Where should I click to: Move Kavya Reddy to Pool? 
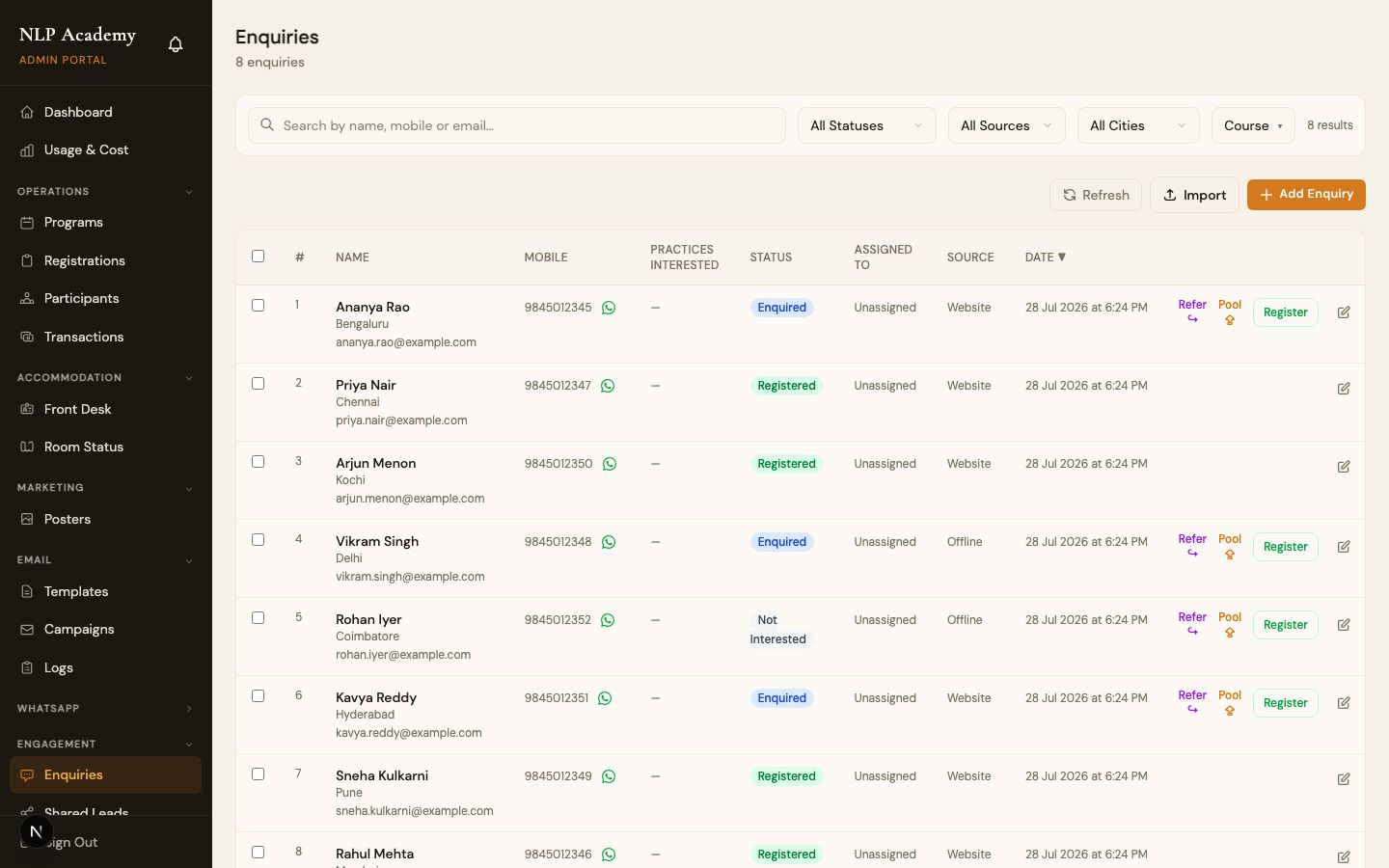tap(1230, 702)
